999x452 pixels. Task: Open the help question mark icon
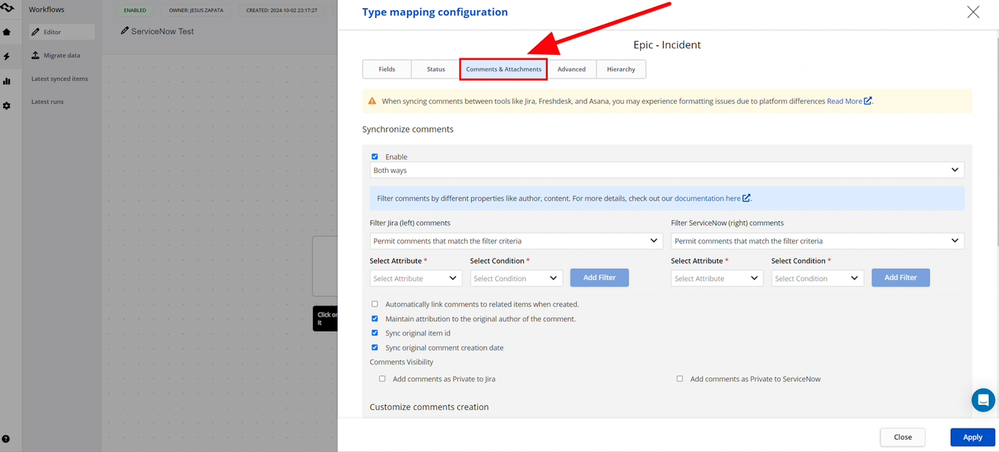[x=6, y=439]
